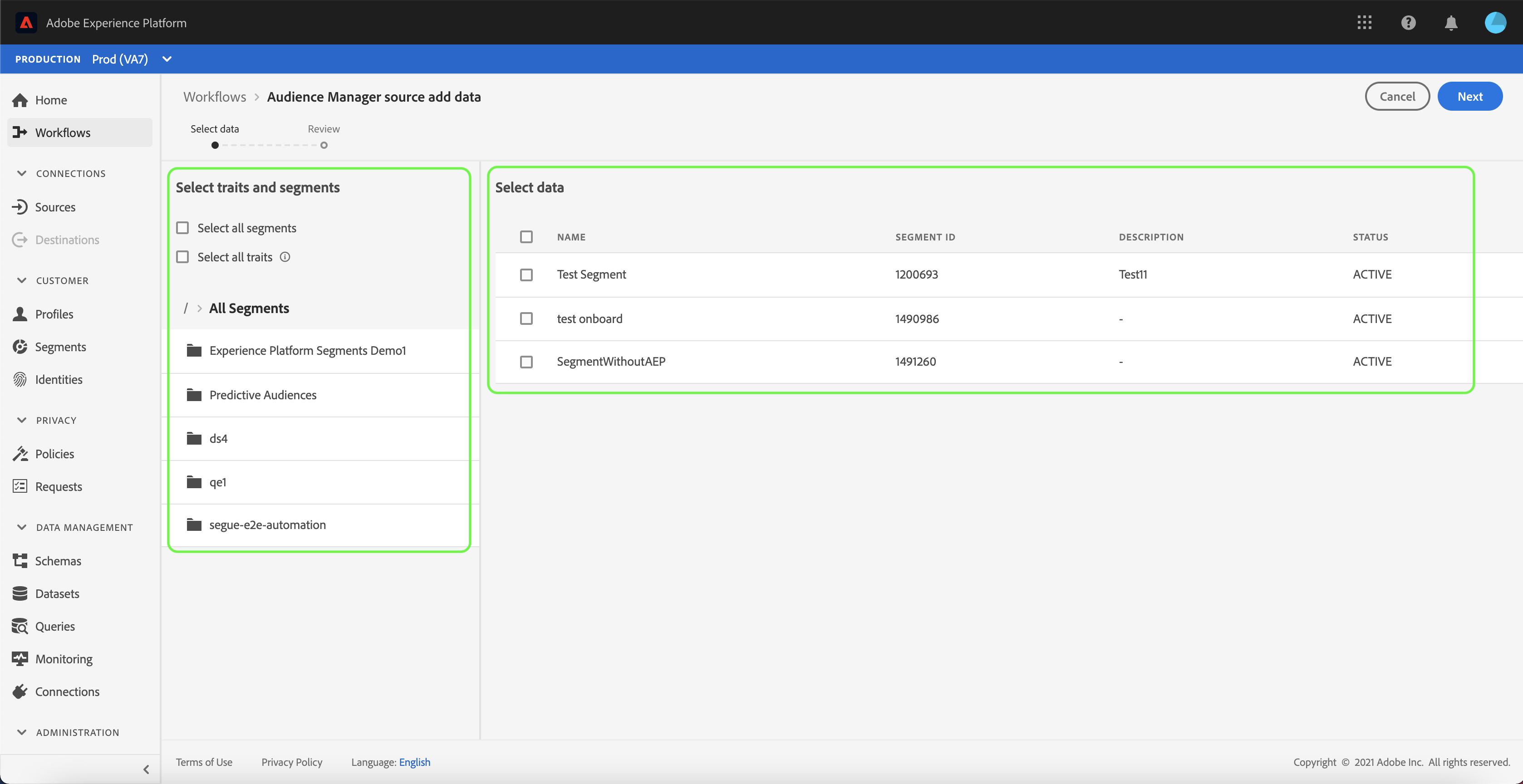Image resolution: width=1523 pixels, height=784 pixels.
Task: Go to Sources in sidebar
Action: pyautogui.click(x=55, y=207)
